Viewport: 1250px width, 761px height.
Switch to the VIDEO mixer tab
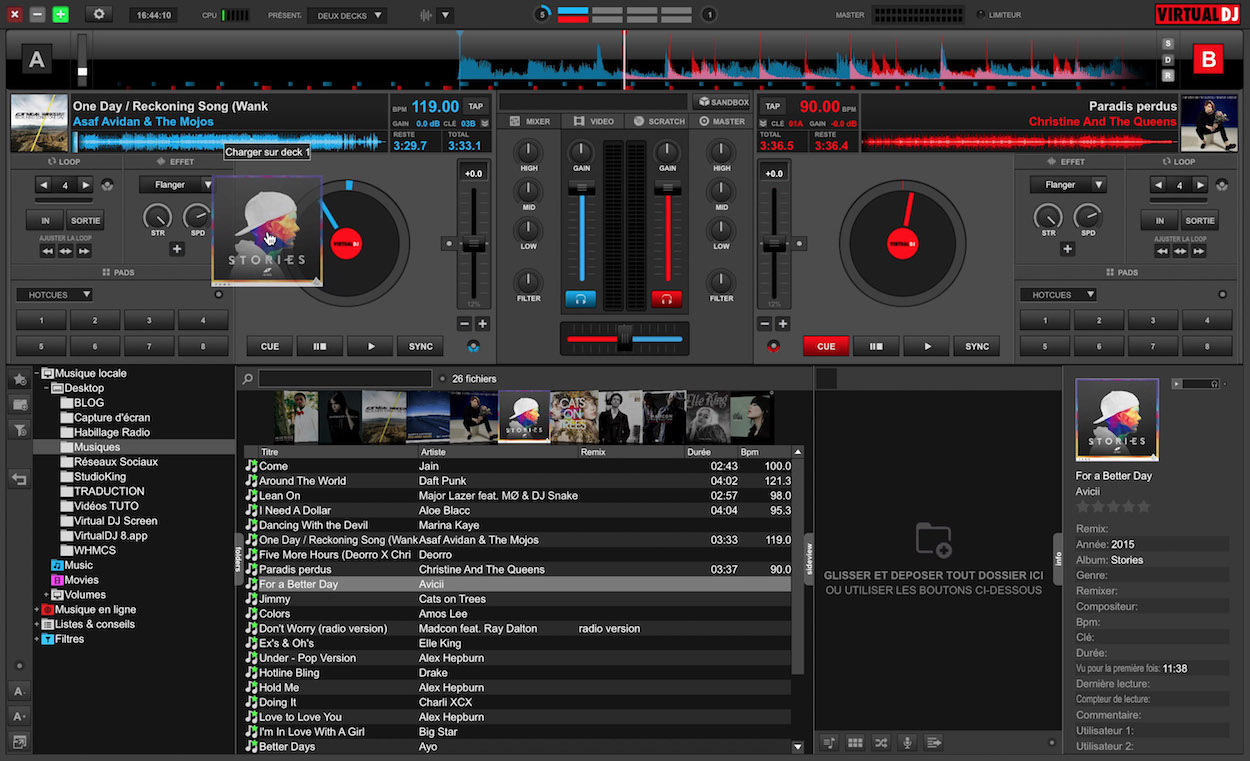coord(594,121)
